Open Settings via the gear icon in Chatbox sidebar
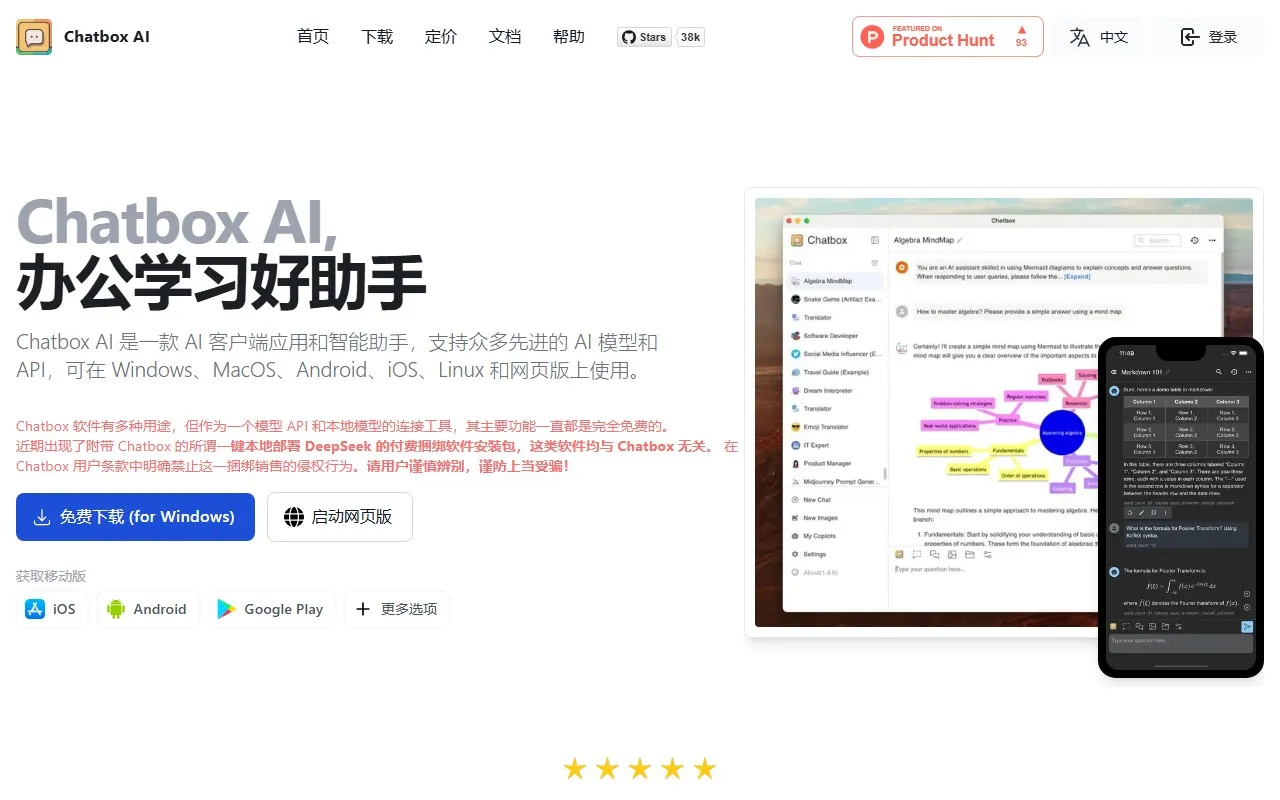The image size is (1280, 800). pos(795,554)
